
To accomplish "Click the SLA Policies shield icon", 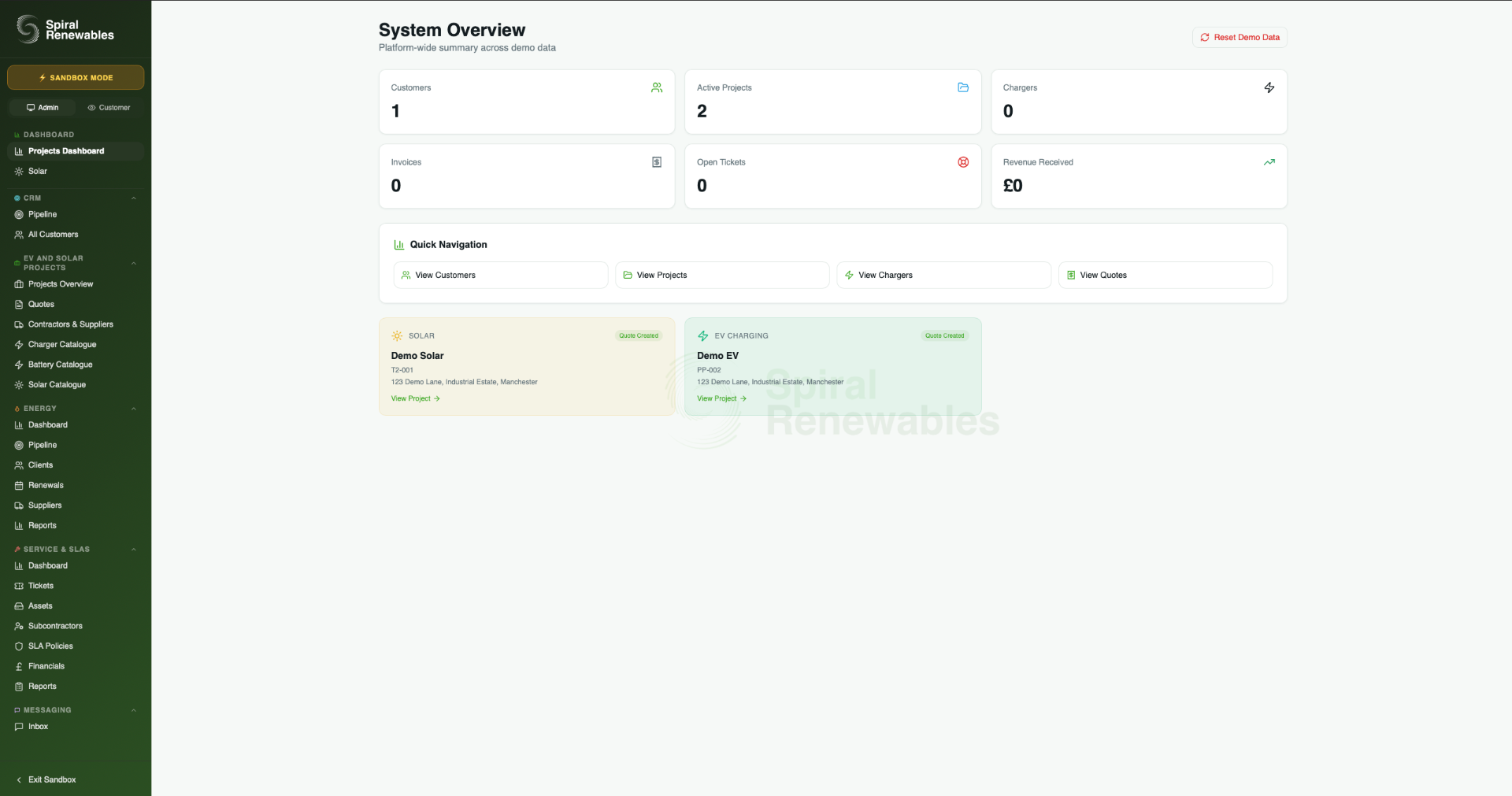I will point(19,646).
